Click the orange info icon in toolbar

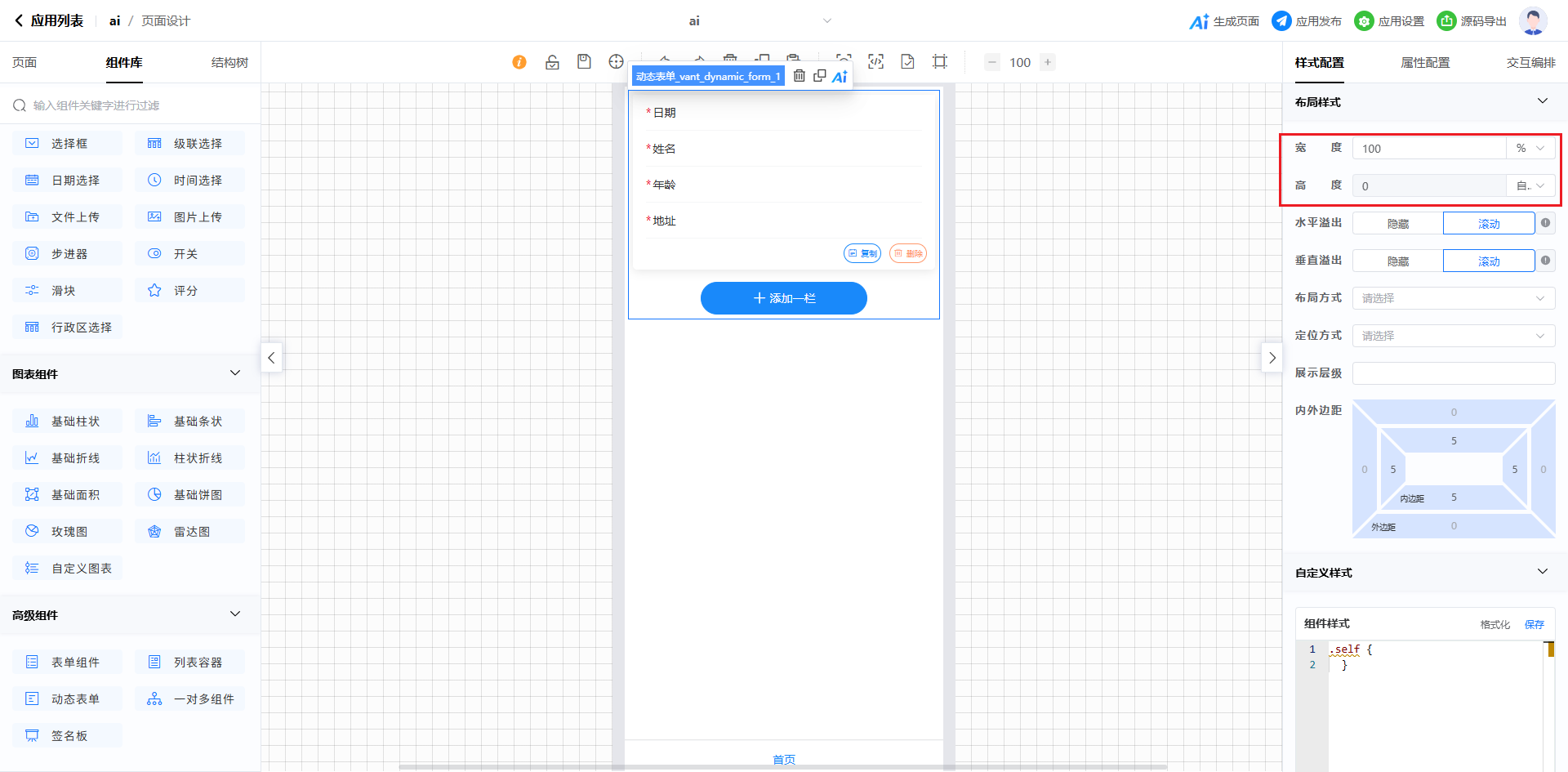click(519, 62)
